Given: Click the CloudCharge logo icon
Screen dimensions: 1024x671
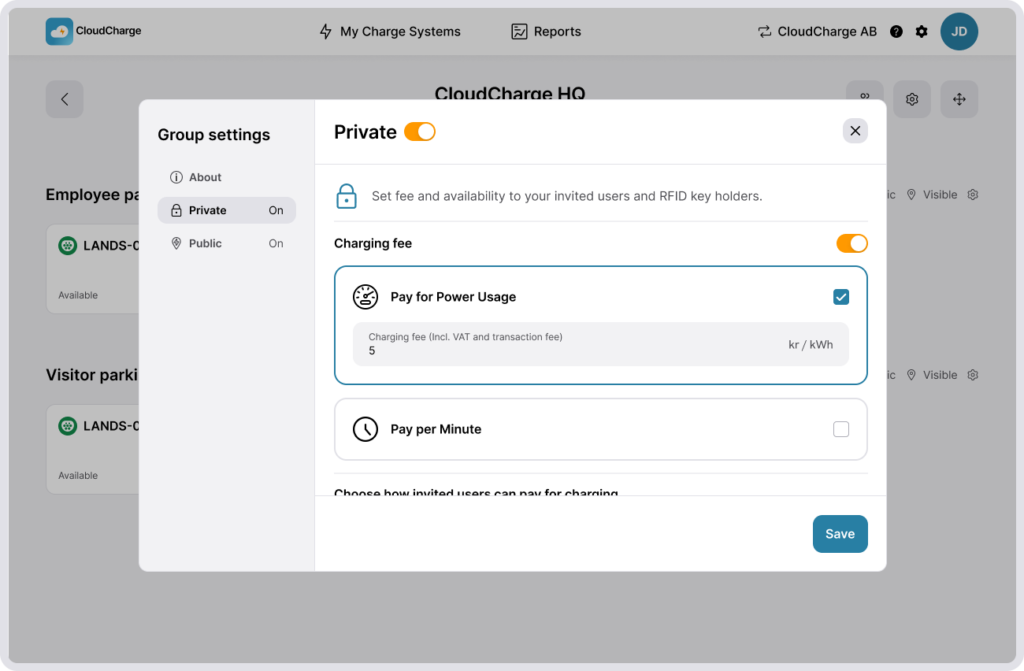Looking at the screenshot, I should click(59, 31).
